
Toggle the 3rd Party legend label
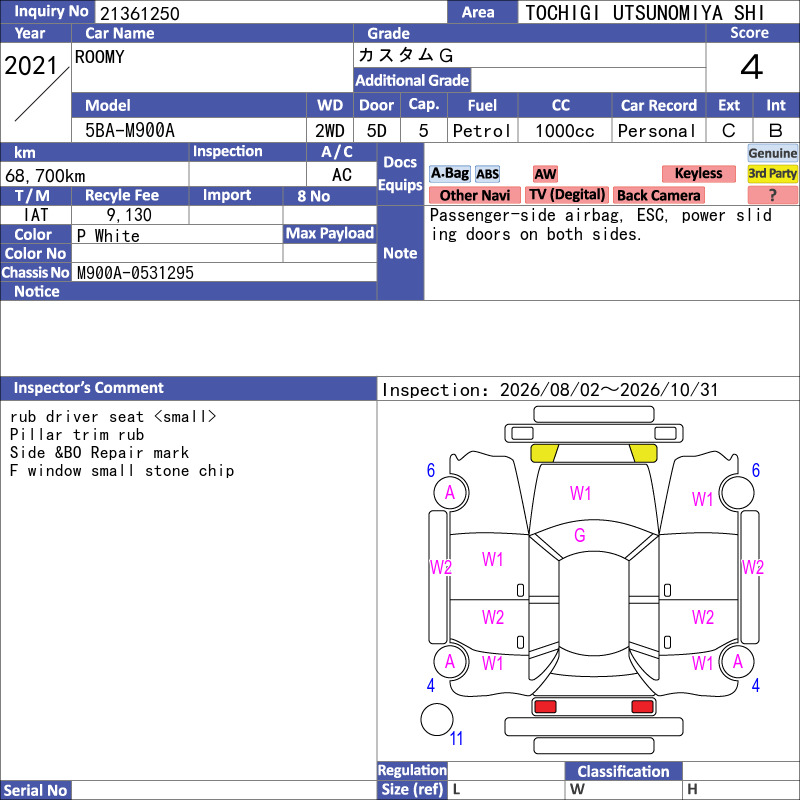772,173
